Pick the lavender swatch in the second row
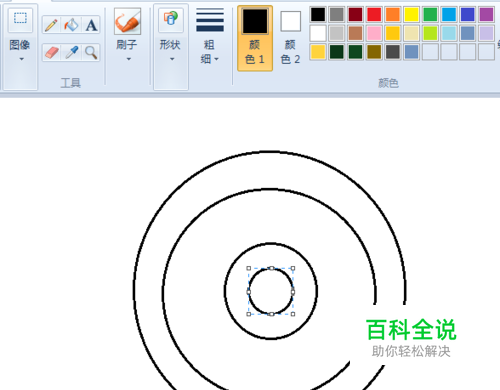500x390 pixels. (486, 33)
